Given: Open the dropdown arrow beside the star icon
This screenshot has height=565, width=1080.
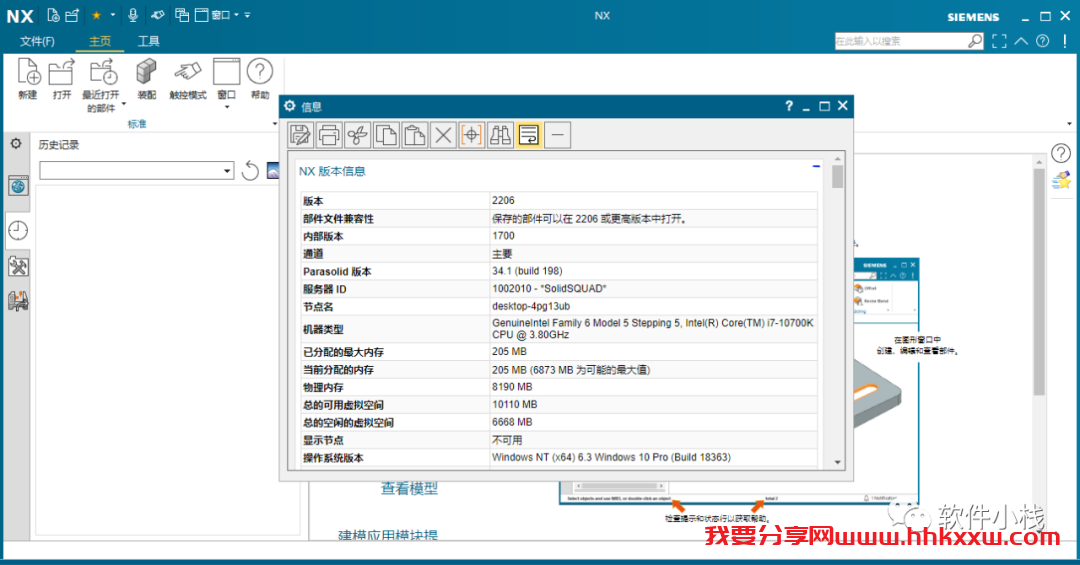Looking at the screenshot, I should point(112,14).
